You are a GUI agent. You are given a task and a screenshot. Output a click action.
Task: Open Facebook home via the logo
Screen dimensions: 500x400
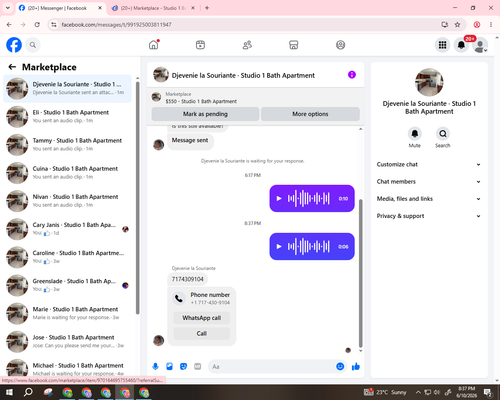[x=14, y=45]
